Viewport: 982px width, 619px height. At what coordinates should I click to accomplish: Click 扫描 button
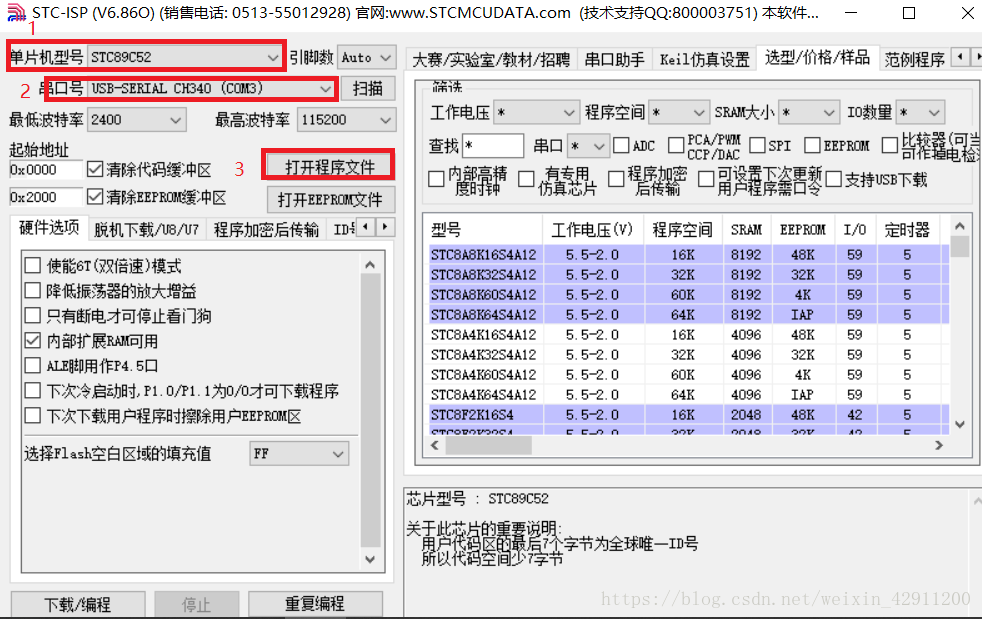click(368, 88)
